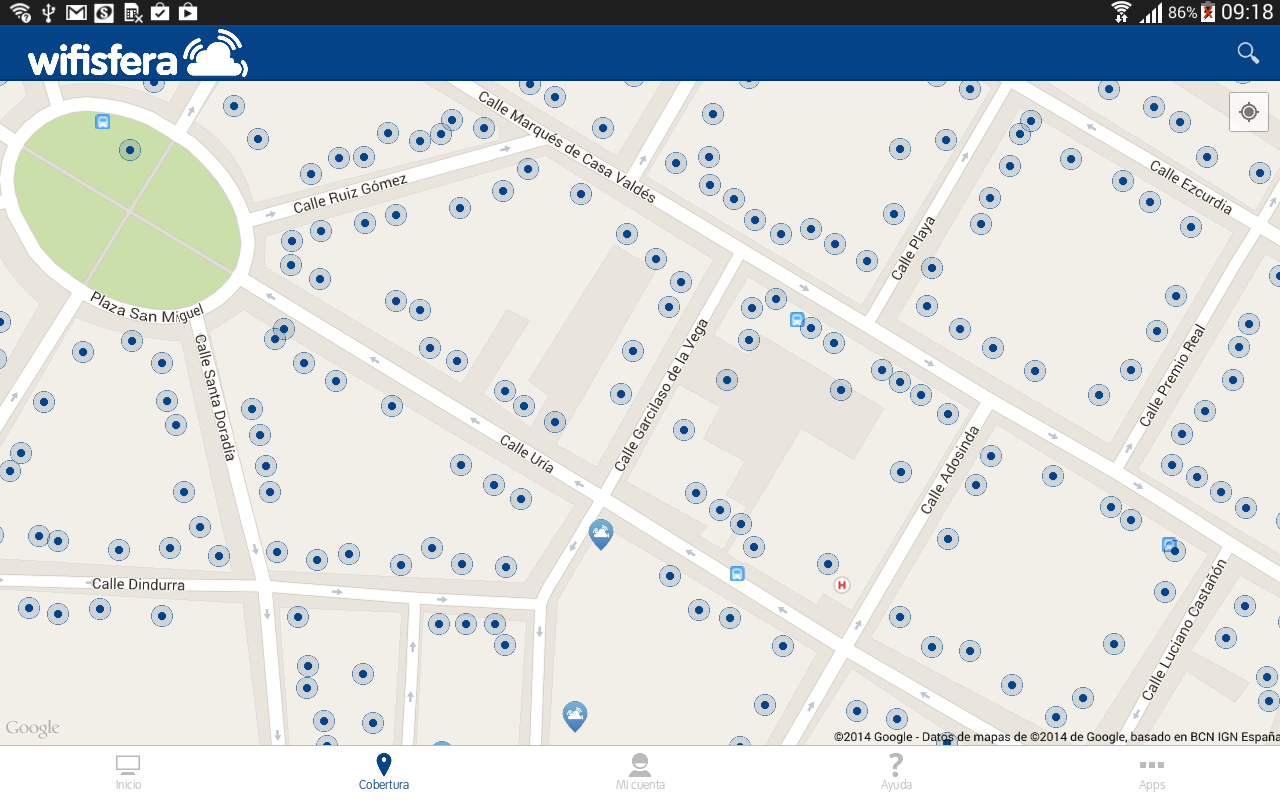
Task: Tap the Plaza San Miguel label
Action: 147,306
